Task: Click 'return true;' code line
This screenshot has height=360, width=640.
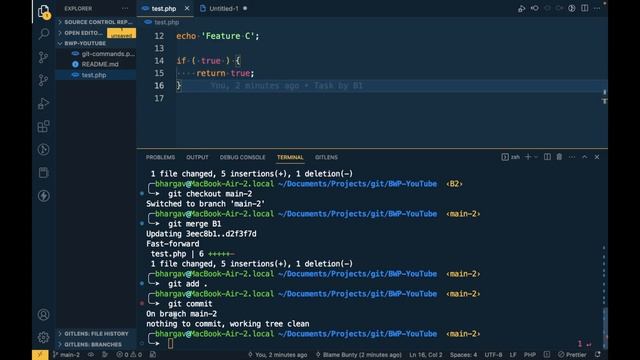Action: tap(225, 73)
